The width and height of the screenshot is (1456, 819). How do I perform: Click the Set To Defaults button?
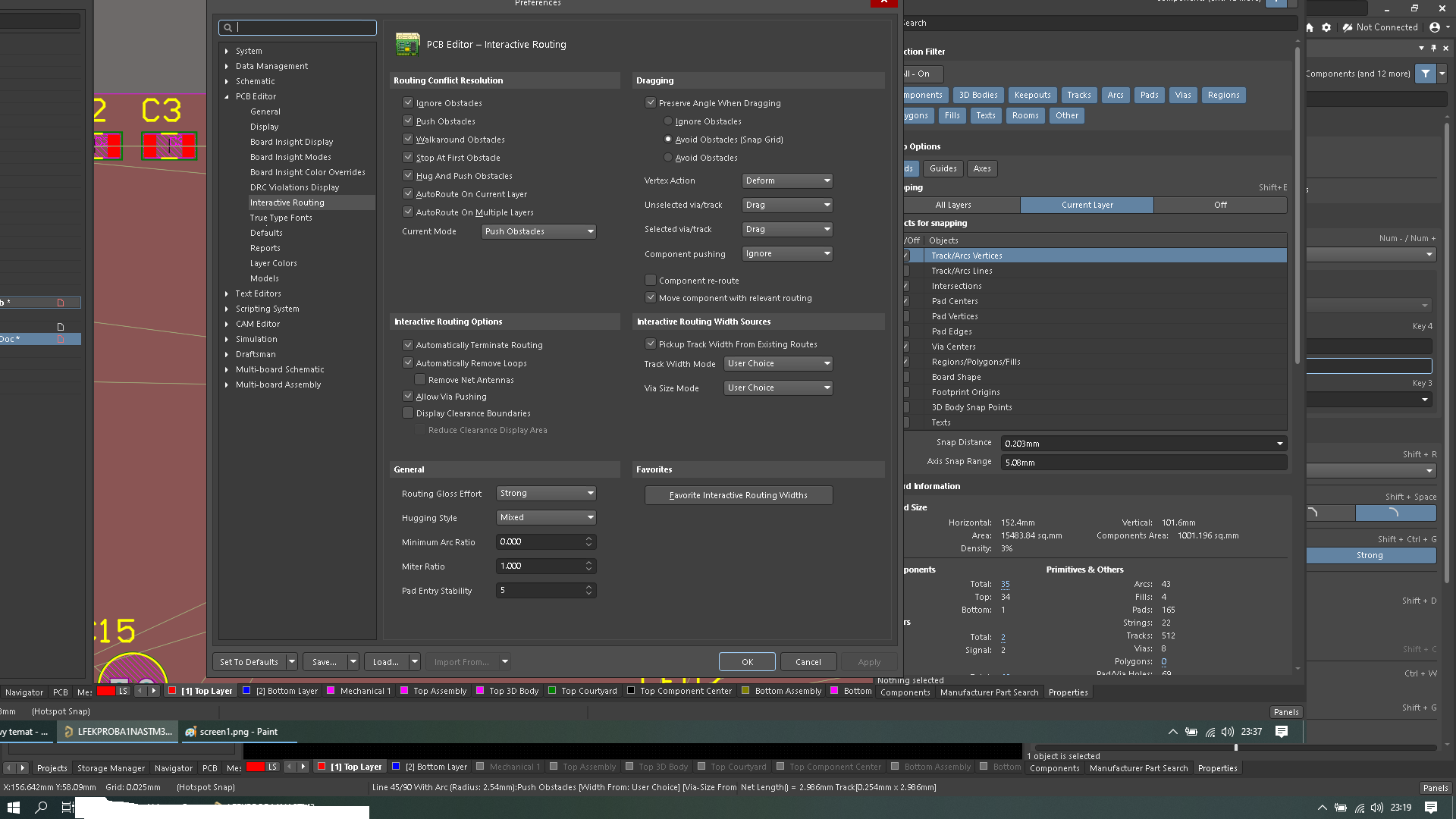(x=249, y=662)
